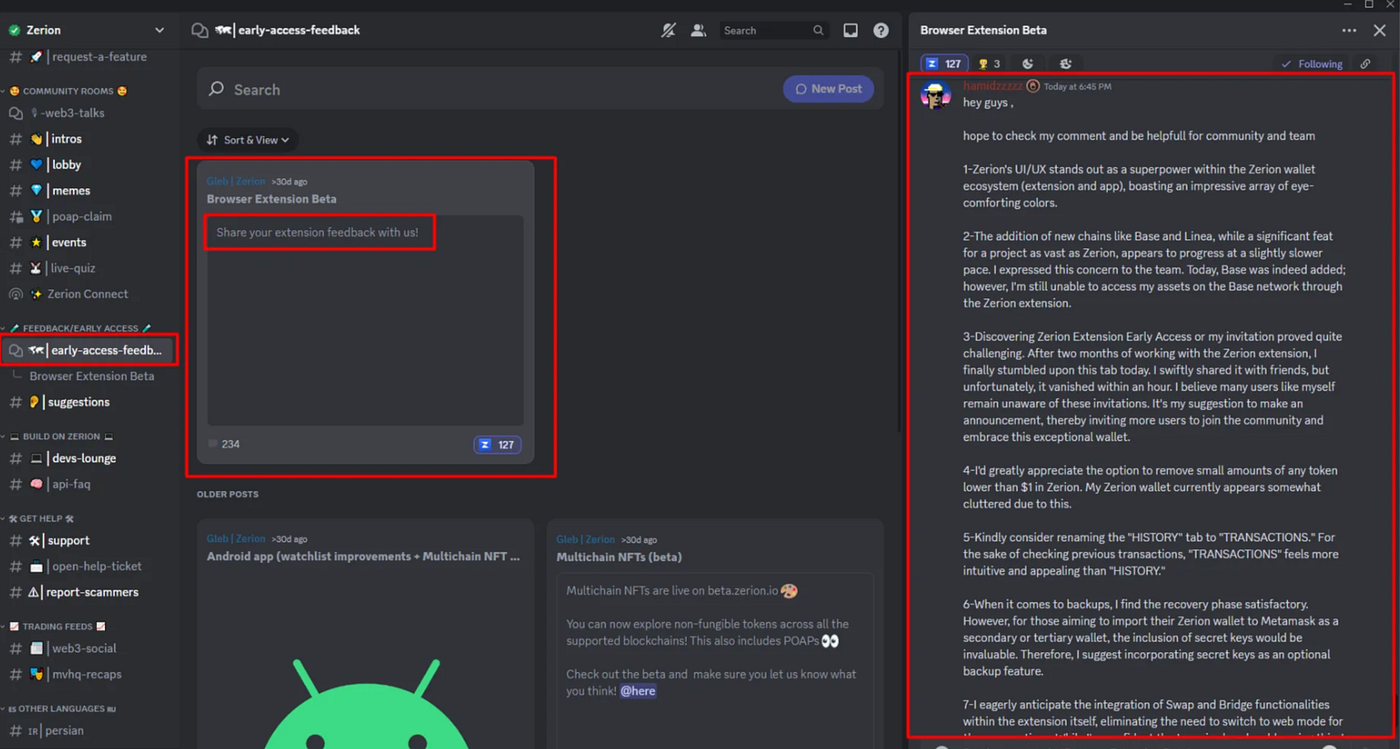Maximize the Discord window

pyautogui.click(x=1369, y=5)
